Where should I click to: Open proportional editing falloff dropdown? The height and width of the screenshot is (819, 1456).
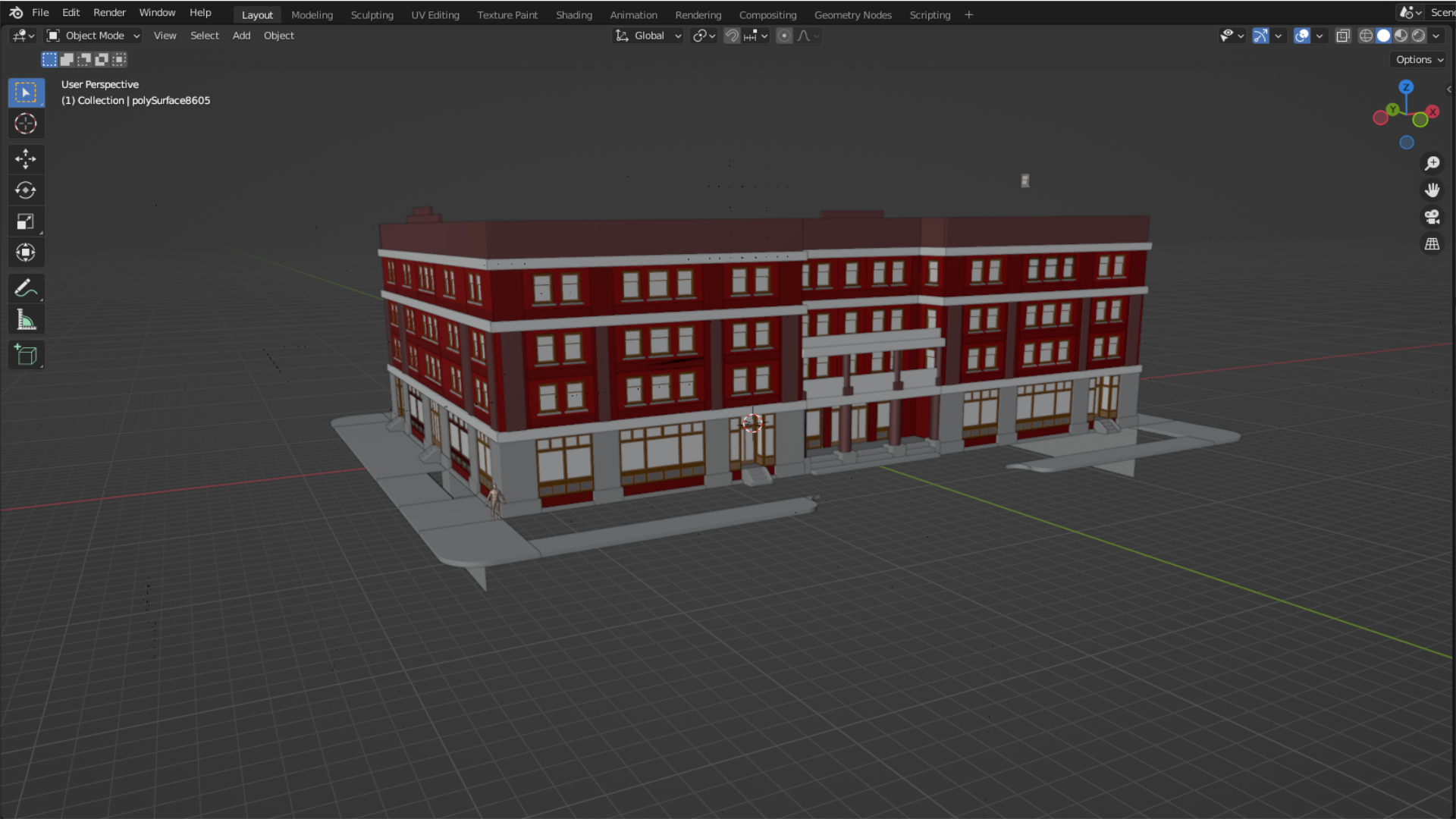point(808,36)
